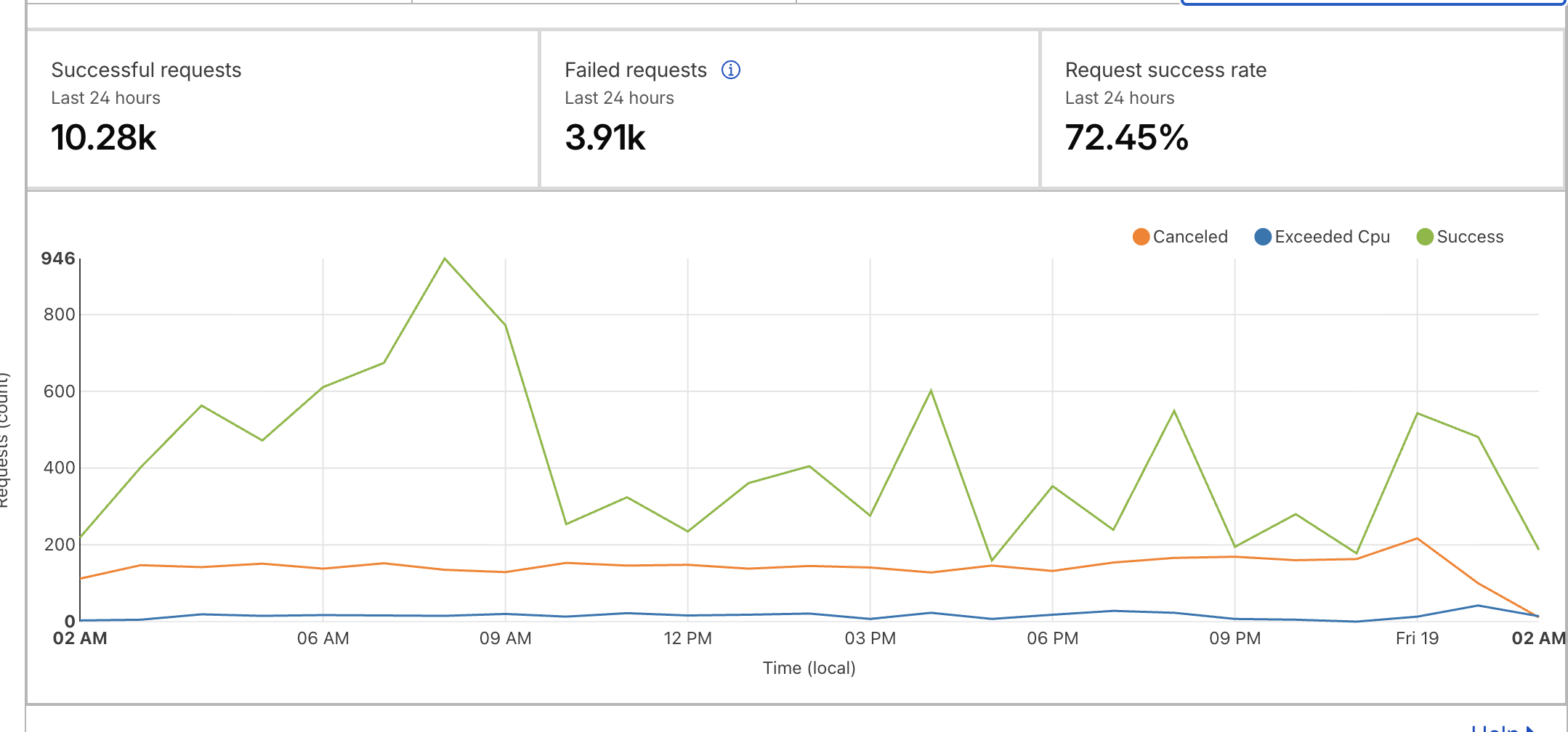Image resolution: width=1568 pixels, height=732 pixels.
Task: Click the 06 AM x-axis label
Action: [x=323, y=638]
